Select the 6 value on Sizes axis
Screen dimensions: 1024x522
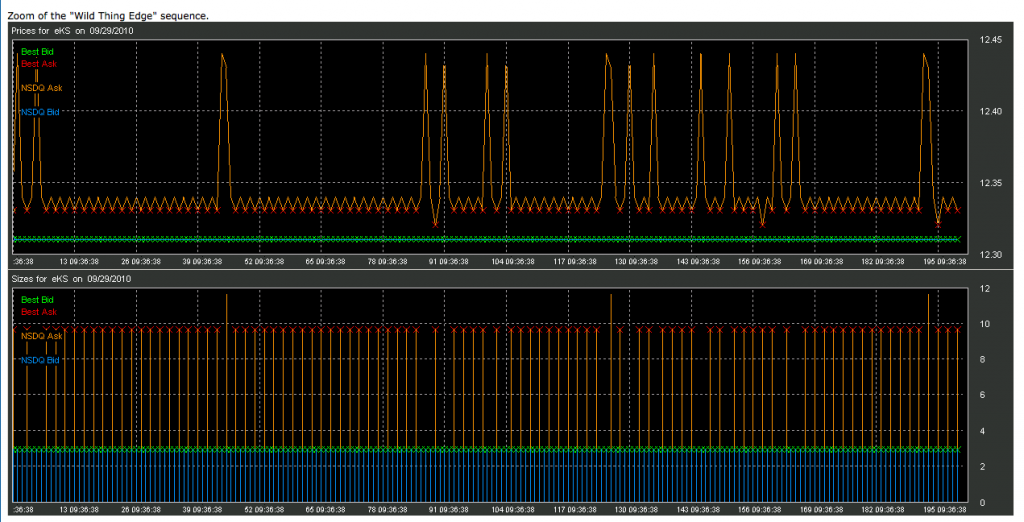click(982, 395)
